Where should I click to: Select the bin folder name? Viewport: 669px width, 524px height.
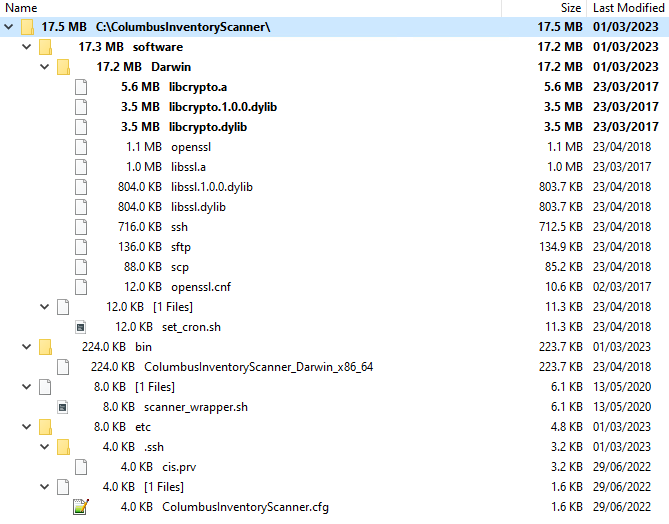[x=143, y=347]
